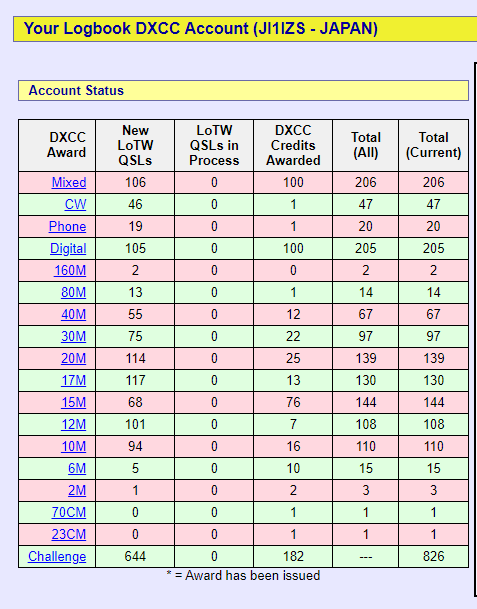The height and width of the screenshot is (609, 477).
Task: Open the Mixed DXCC award link
Action: (x=69, y=183)
